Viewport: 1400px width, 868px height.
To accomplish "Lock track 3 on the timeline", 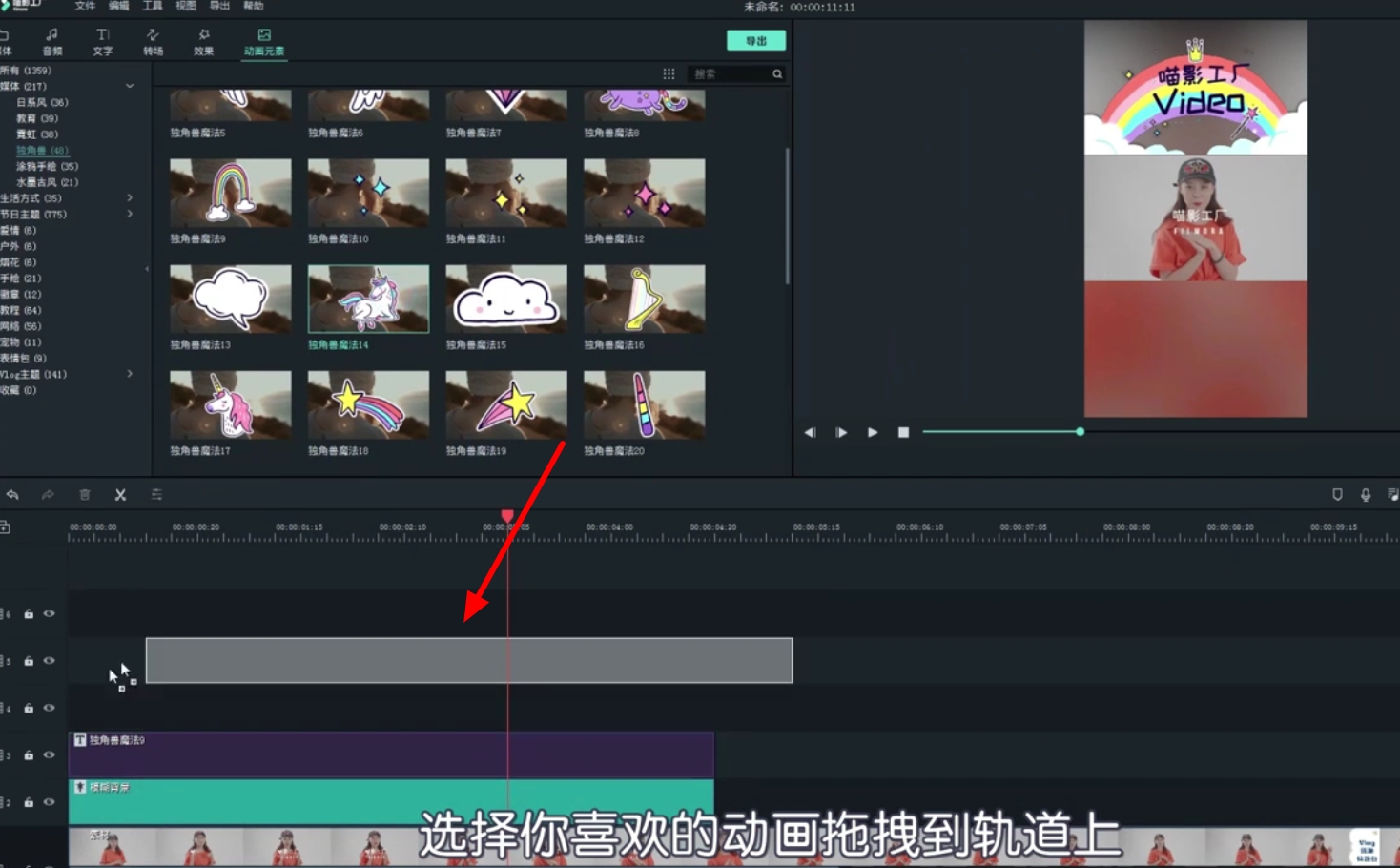I will (31, 755).
